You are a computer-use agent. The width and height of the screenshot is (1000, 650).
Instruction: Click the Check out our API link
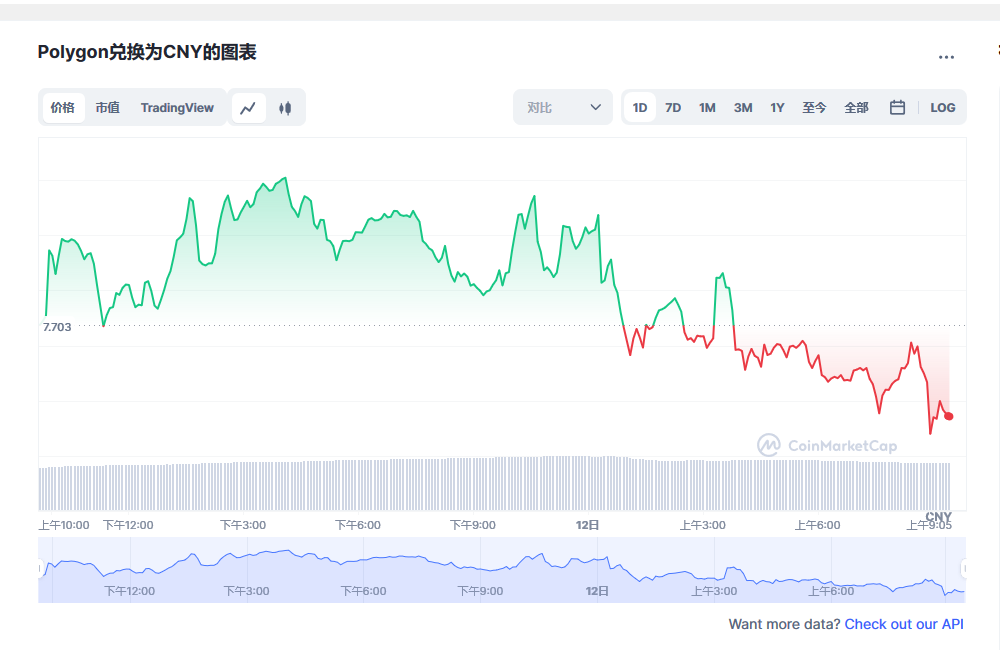904,624
